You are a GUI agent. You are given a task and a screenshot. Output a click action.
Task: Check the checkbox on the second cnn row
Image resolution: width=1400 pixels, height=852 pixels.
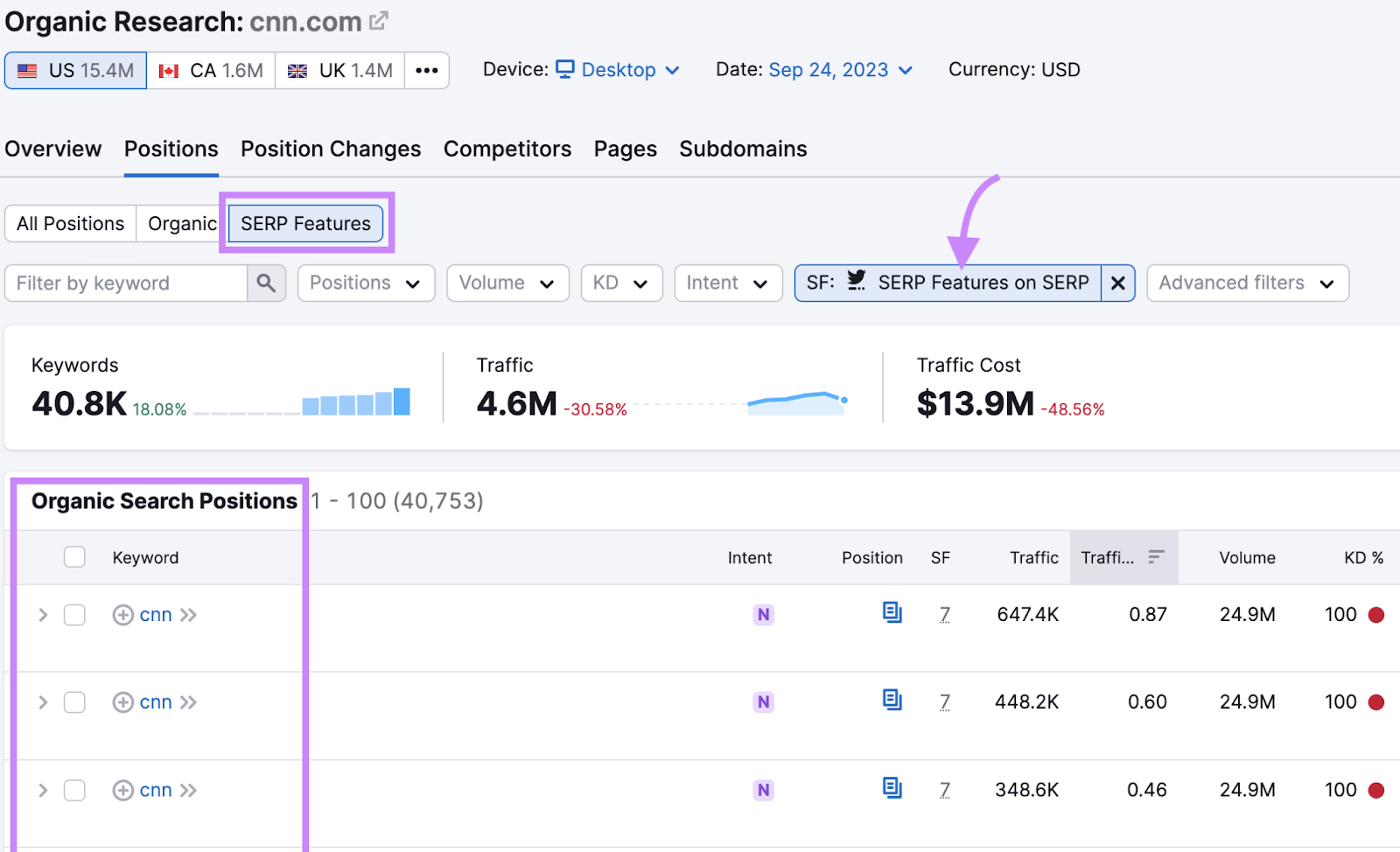[x=74, y=702]
